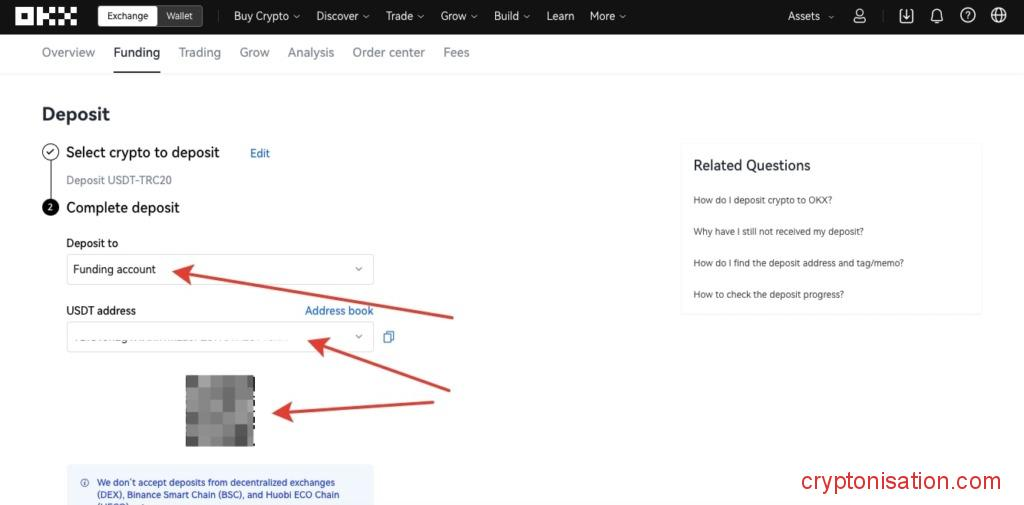Image resolution: width=1024 pixels, height=505 pixels.
Task: Open the Assets dropdown
Action: click(x=810, y=16)
